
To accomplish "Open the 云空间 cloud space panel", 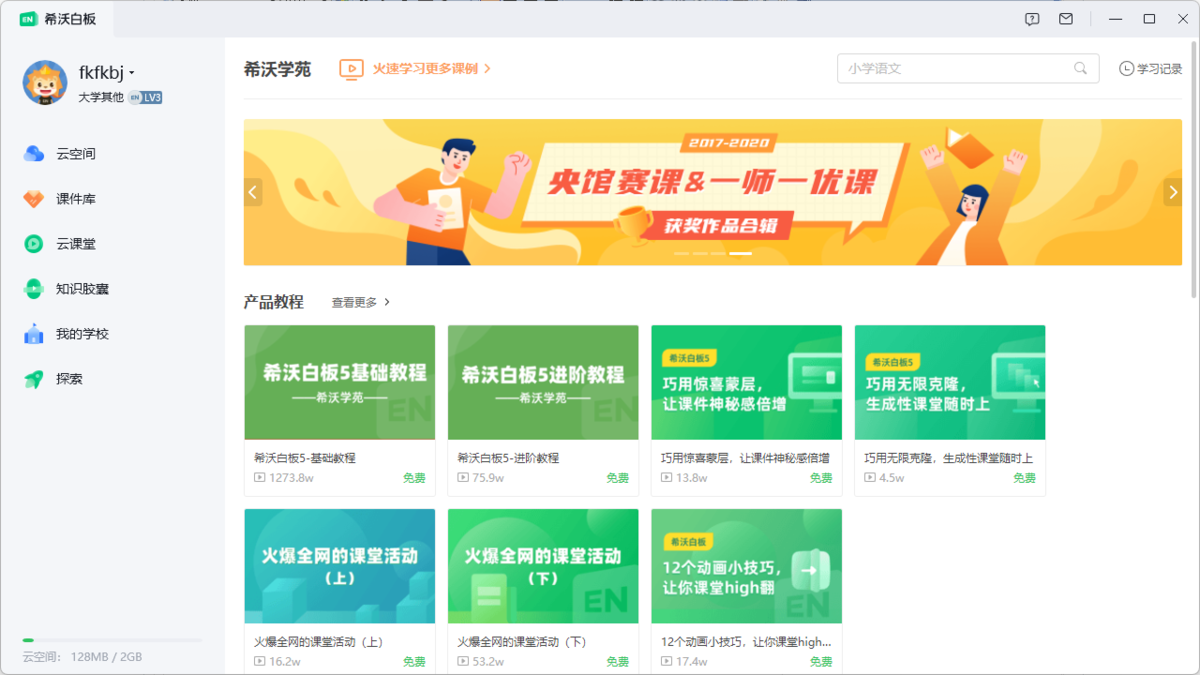I will coord(66,153).
